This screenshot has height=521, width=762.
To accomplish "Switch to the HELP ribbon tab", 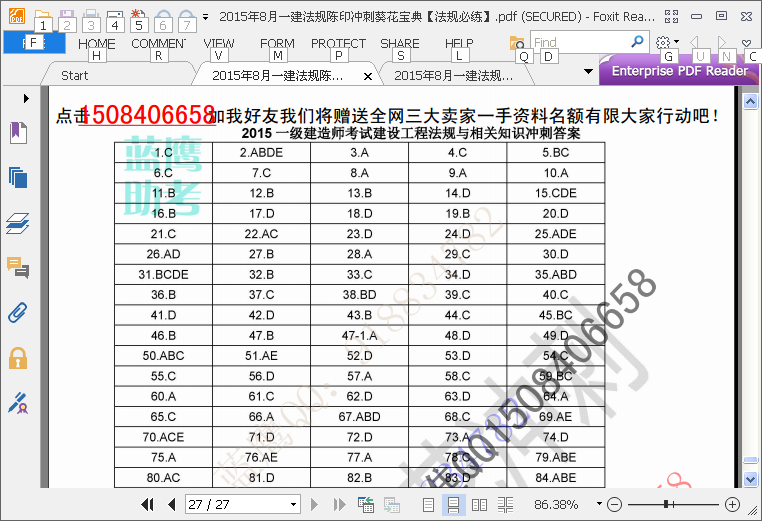I will click(x=459, y=43).
